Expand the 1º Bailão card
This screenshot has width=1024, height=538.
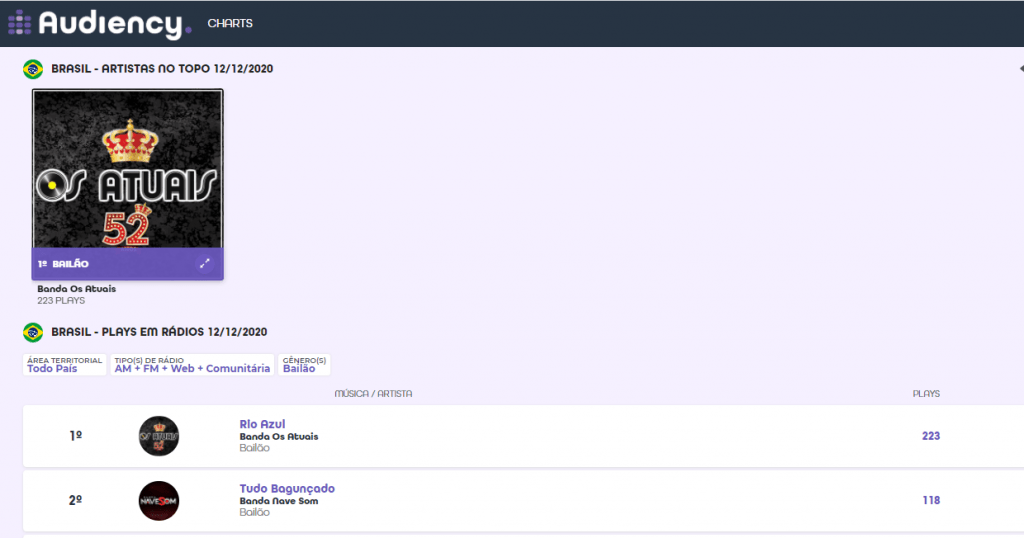click(x=204, y=263)
